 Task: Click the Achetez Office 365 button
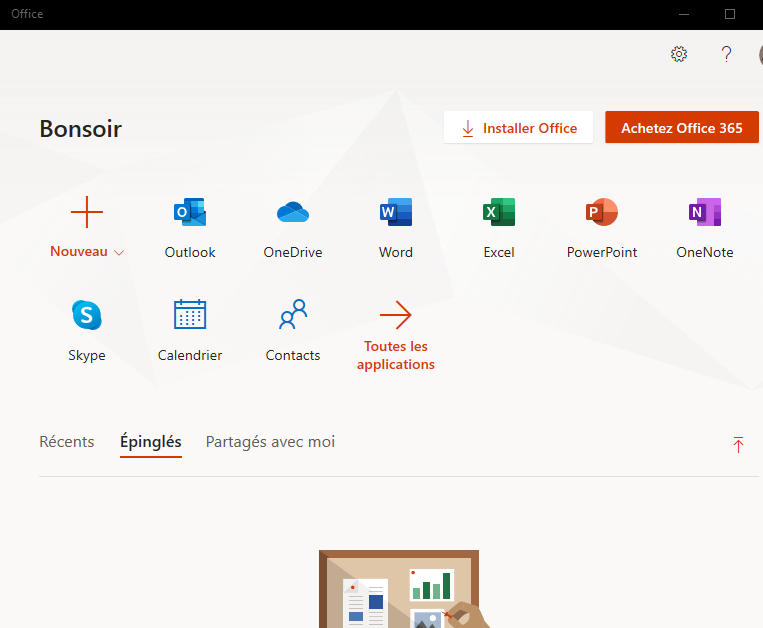[681, 127]
